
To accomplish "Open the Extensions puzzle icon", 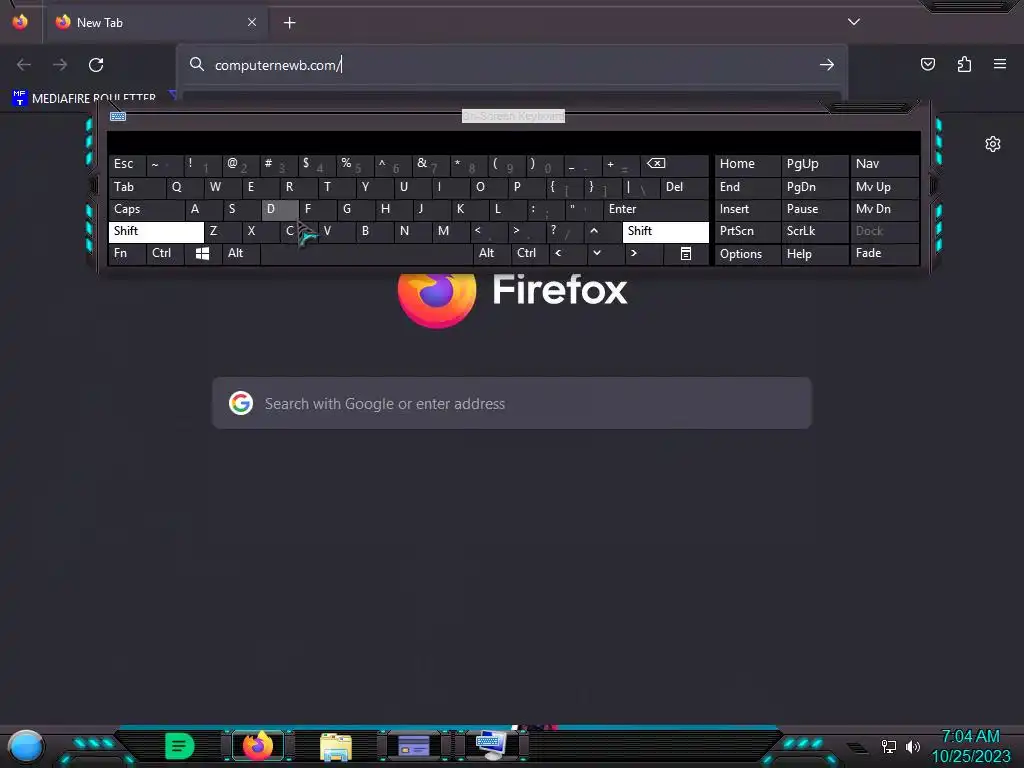I will coord(964,64).
